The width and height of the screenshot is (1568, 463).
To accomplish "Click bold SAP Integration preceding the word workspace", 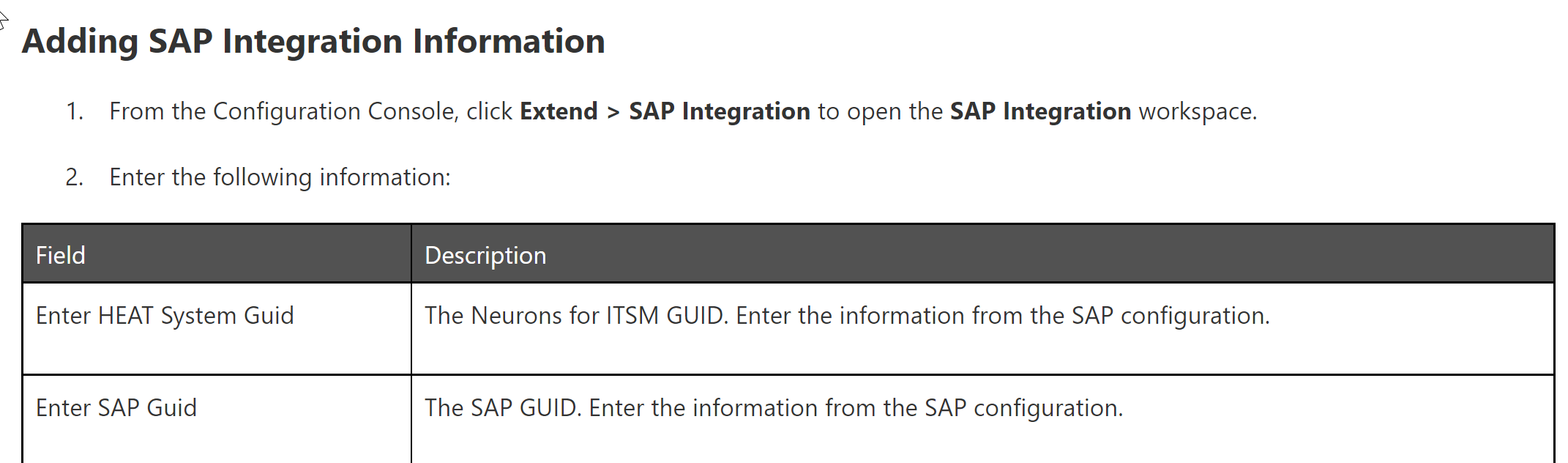I will [x=1040, y=111].
